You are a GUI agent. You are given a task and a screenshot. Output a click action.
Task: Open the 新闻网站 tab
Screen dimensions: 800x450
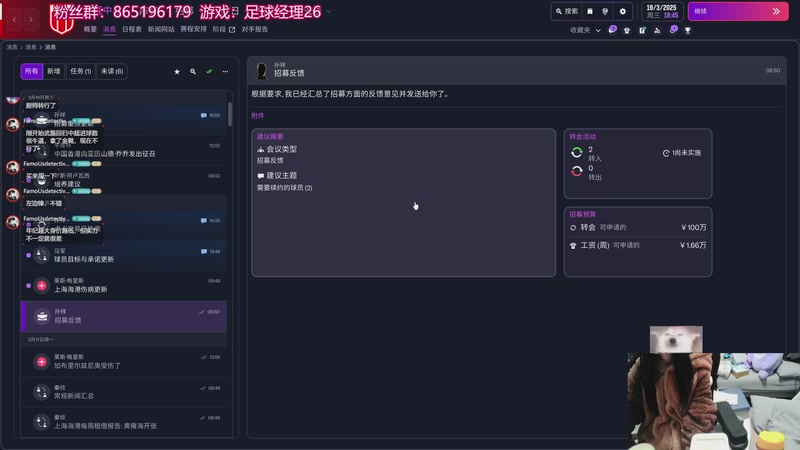161,29
